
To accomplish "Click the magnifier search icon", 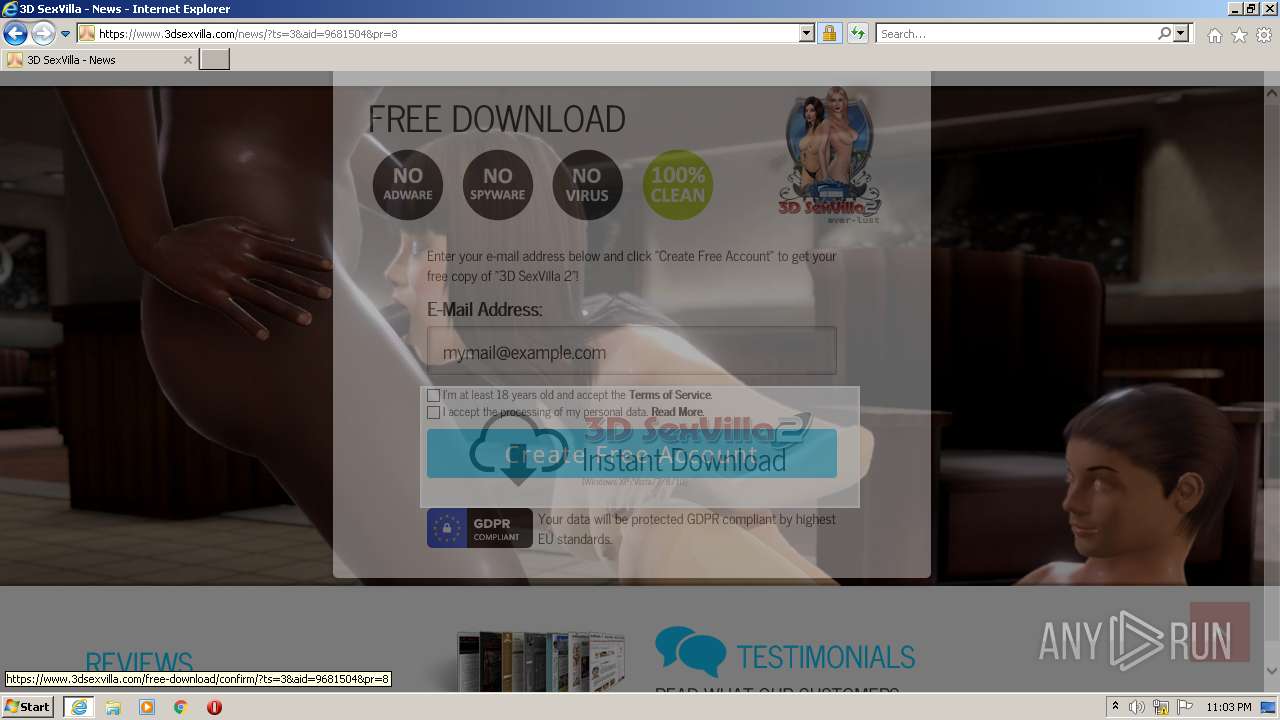I will coord(1164,34).
